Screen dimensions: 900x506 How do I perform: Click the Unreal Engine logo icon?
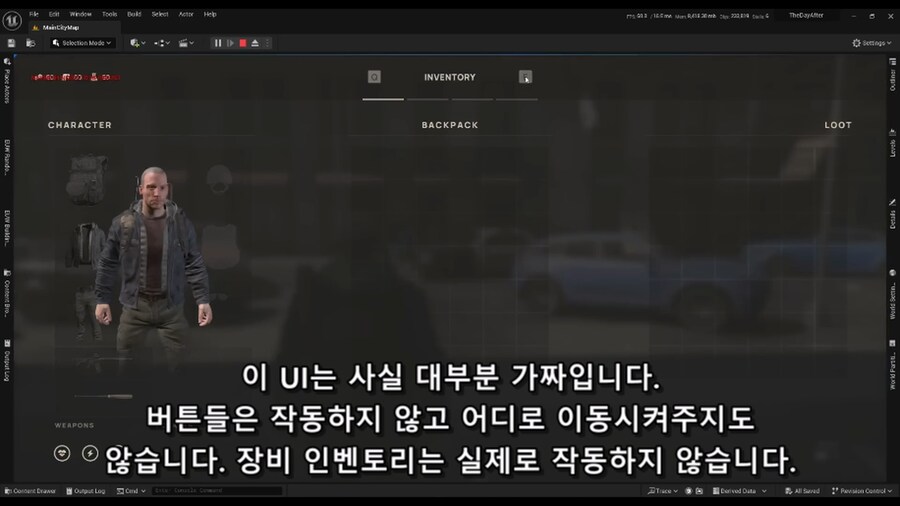click(12, 21)
